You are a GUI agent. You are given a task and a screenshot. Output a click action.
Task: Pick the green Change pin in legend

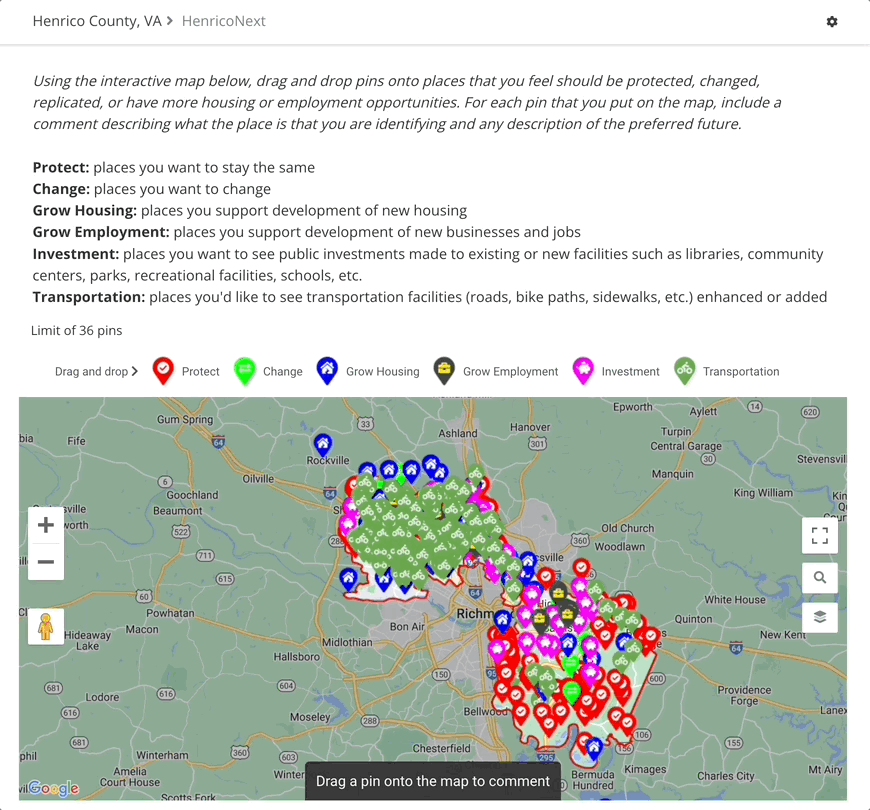pos(244,370)
